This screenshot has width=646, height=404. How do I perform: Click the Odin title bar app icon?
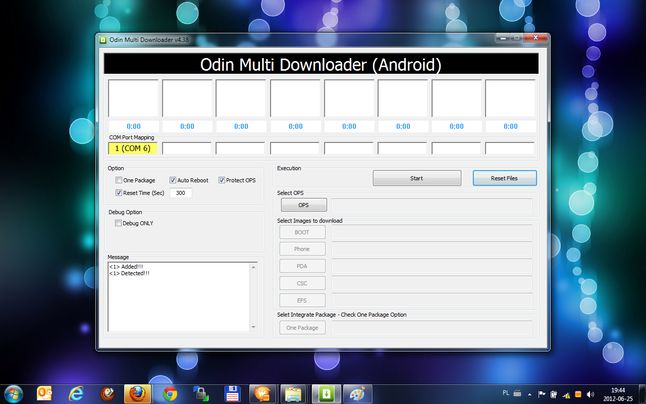pos(103,40)
